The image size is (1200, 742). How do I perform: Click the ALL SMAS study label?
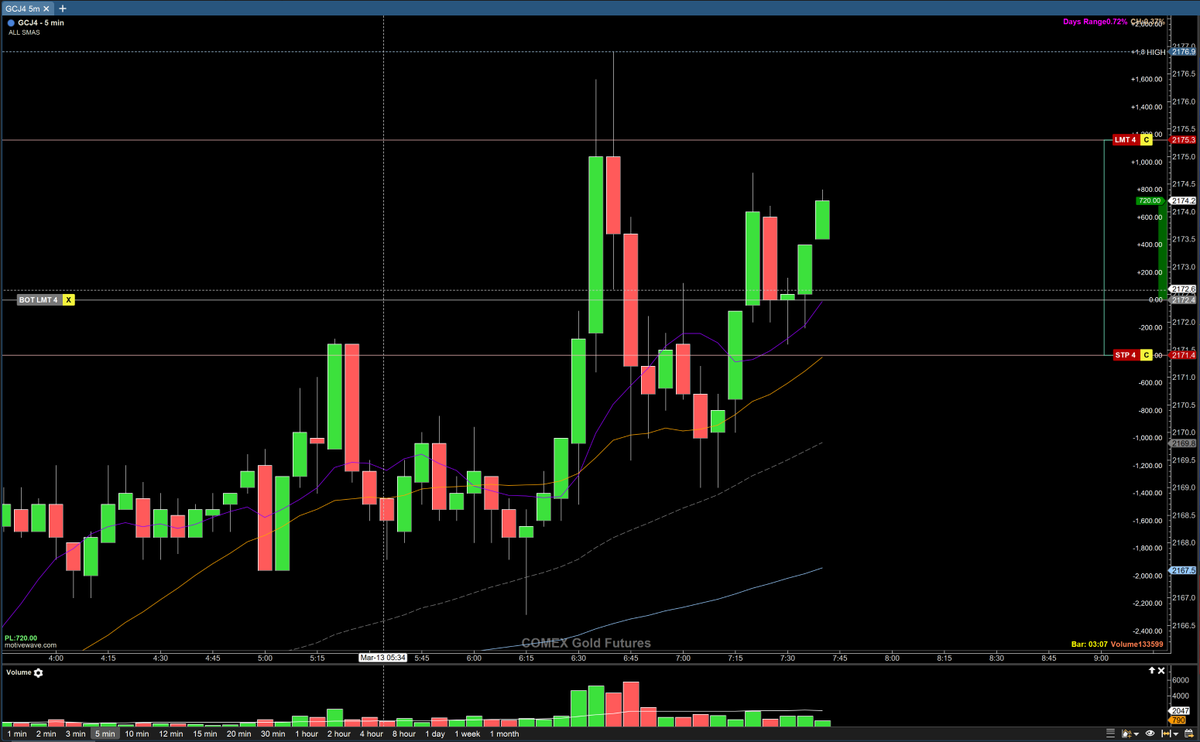point(24,33)
